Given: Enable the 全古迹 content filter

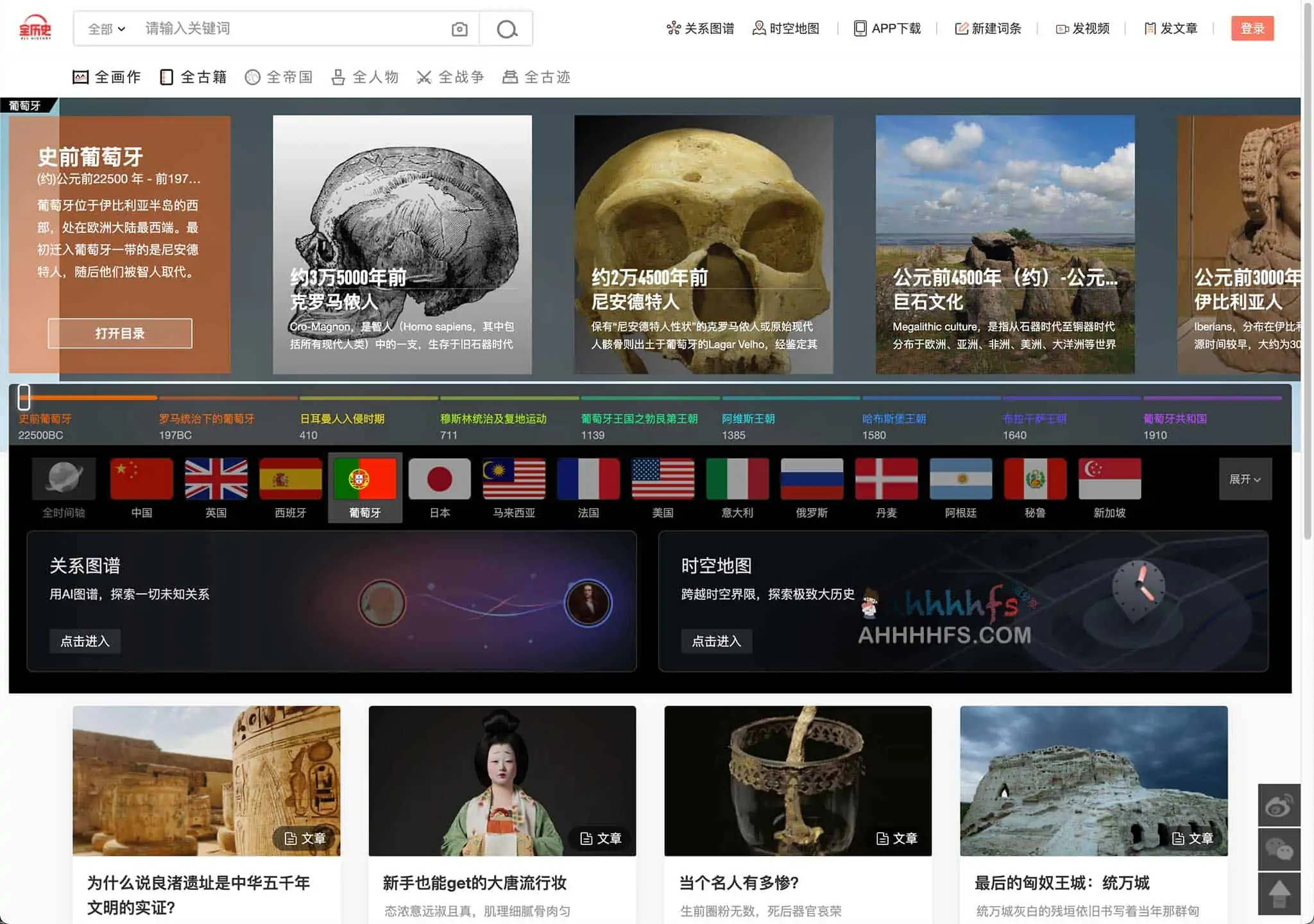Looking at the screenshot, I should tap(538, 76).
